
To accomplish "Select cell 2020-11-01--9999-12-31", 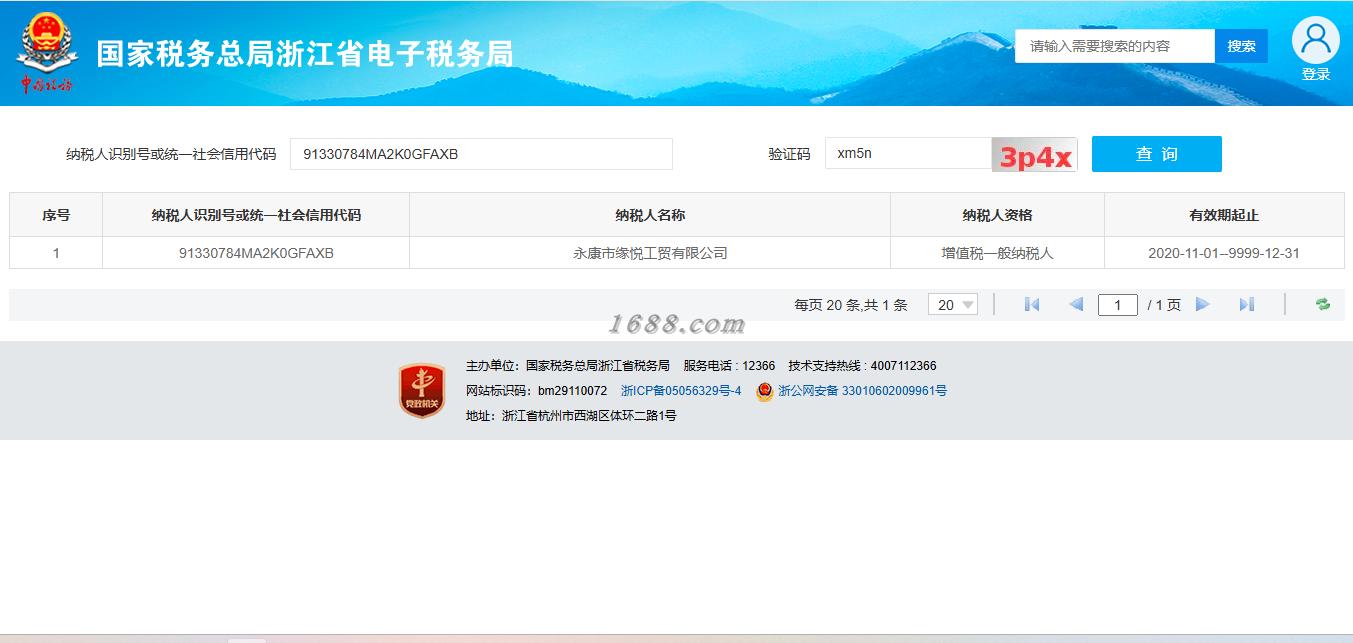I will click(1224, 253).
